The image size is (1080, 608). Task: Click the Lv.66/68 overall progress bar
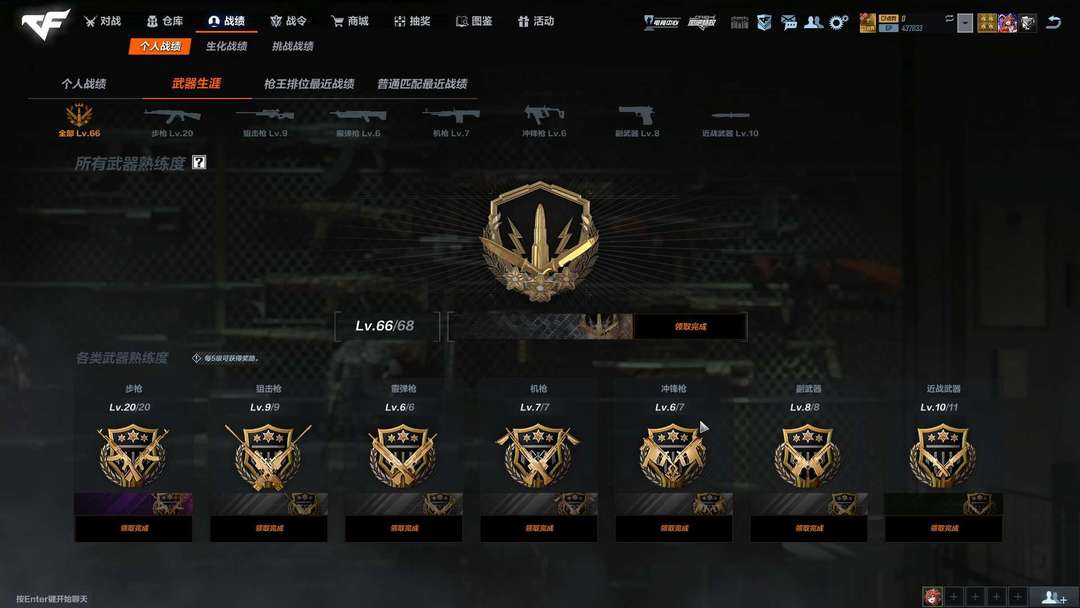pos(541,326)
